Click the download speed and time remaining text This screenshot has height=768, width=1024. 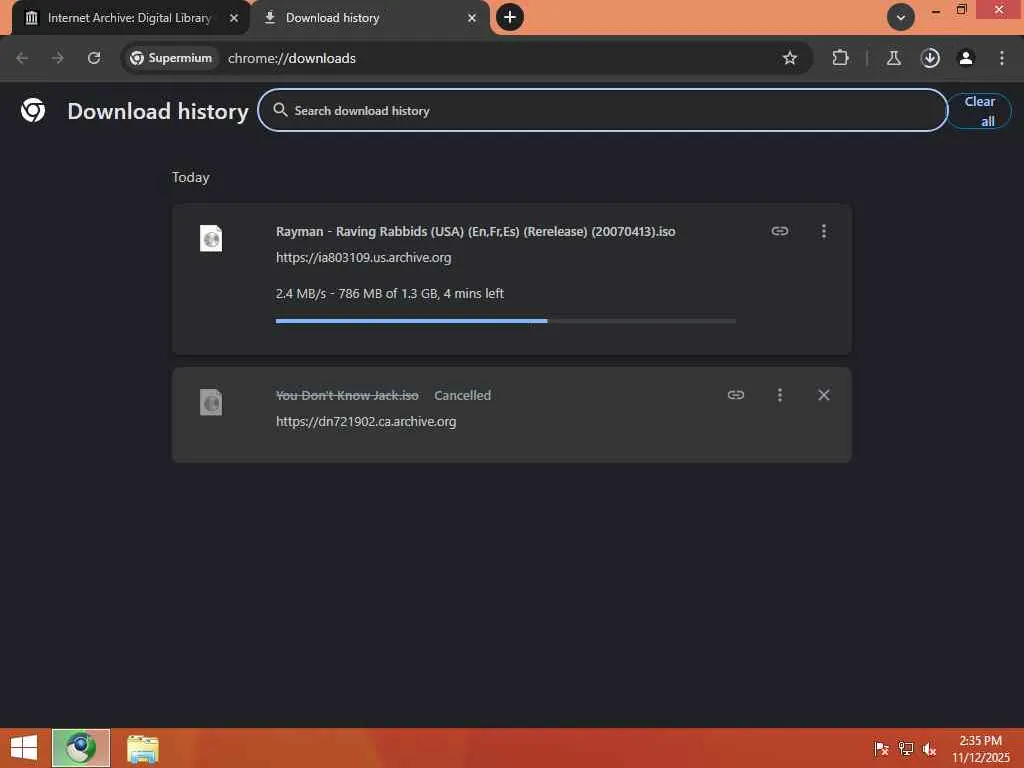[x=389, y=293]
